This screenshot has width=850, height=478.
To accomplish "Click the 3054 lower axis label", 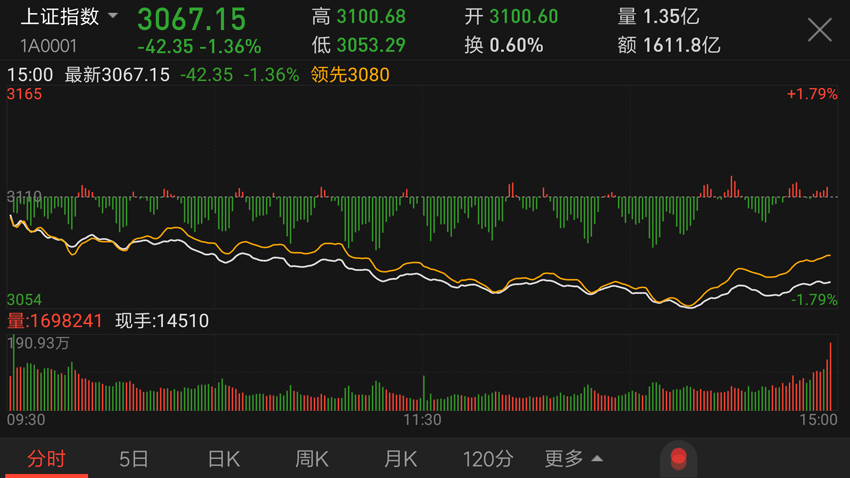I will pyautogui.click(x=24, y=300).
